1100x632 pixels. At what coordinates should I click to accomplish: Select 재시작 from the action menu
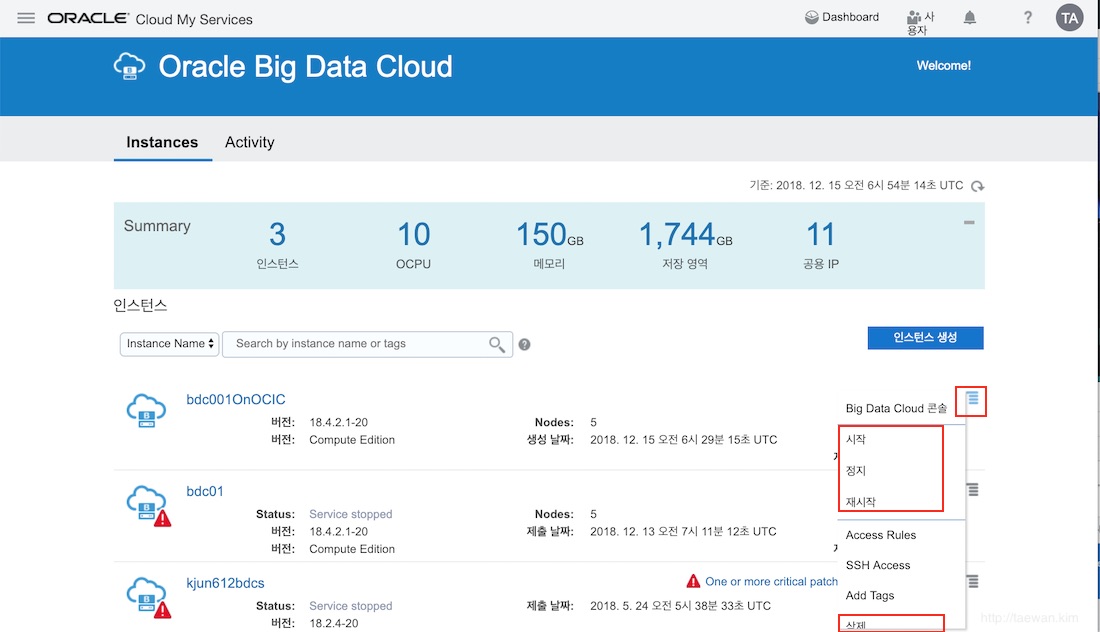pyautogui.click(x=861, y=502)
